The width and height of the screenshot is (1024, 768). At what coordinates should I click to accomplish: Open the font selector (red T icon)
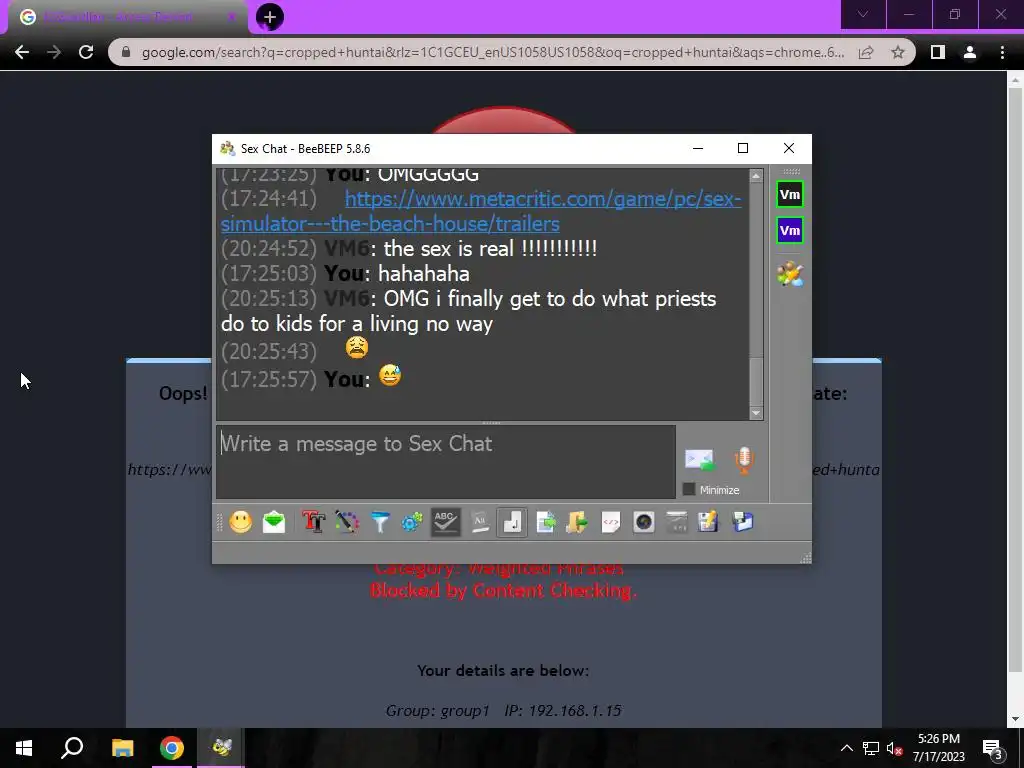[313, 522]
